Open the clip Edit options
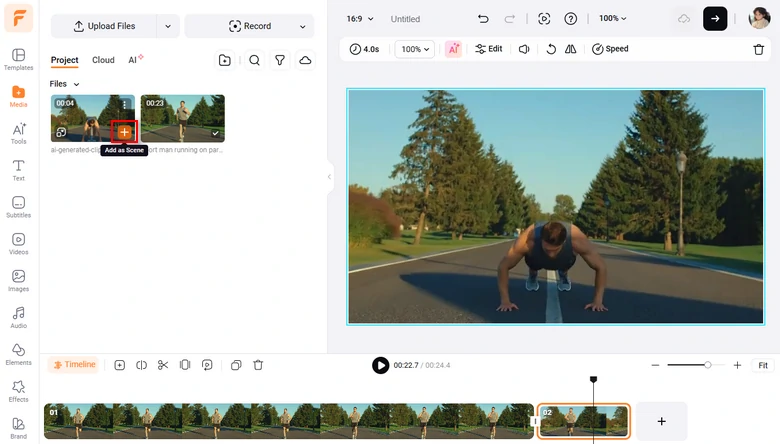Image resolution: width=780 pixels, height=444 pixels. pyautogui.click(x=488, y=49)
